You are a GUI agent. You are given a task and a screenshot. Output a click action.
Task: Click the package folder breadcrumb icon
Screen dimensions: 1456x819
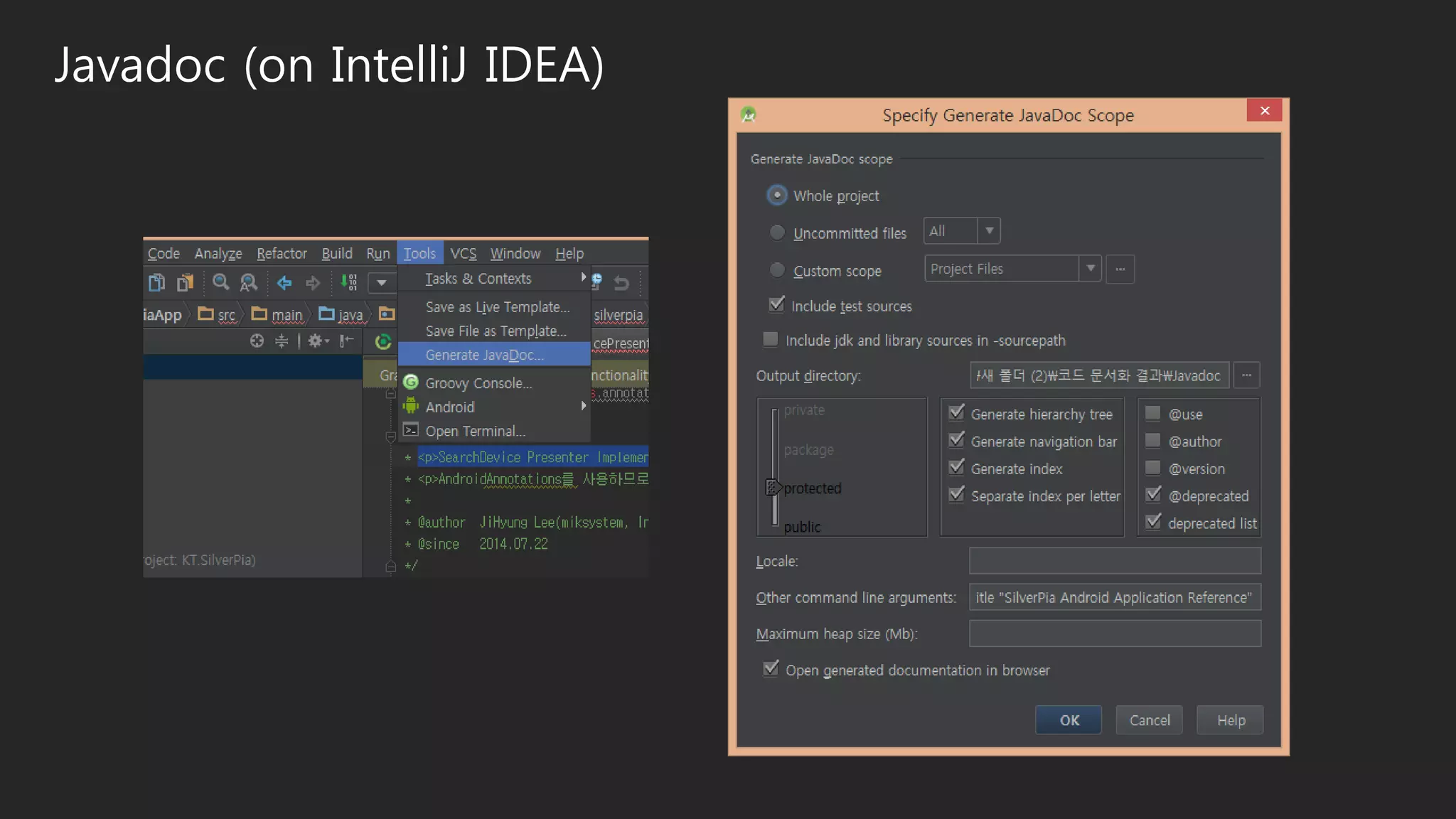coord(387,314)
